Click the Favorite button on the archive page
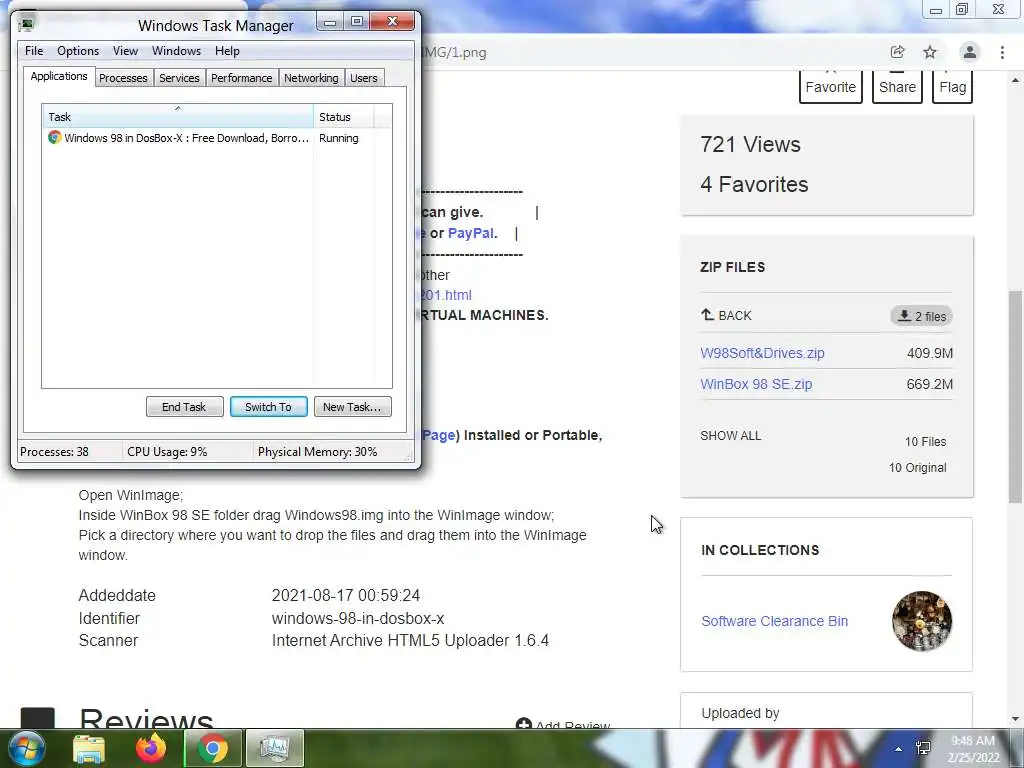Image resolution: width=1024 pixels, height=768 pixels. coord(830,87)
